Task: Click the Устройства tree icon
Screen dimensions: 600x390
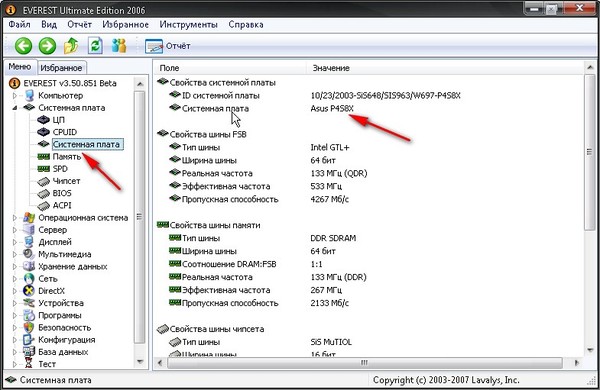Action: pos(29,303)
